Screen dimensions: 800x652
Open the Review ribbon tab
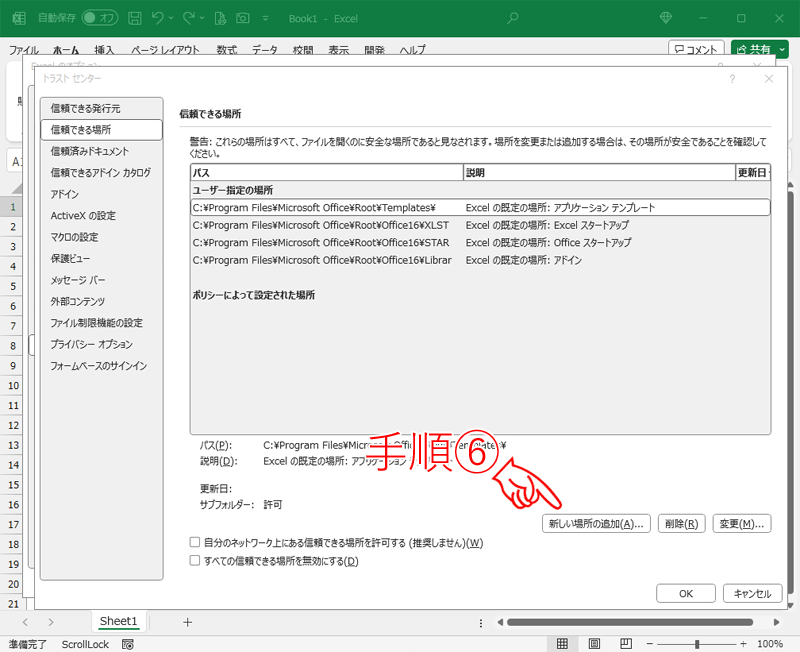303,50
